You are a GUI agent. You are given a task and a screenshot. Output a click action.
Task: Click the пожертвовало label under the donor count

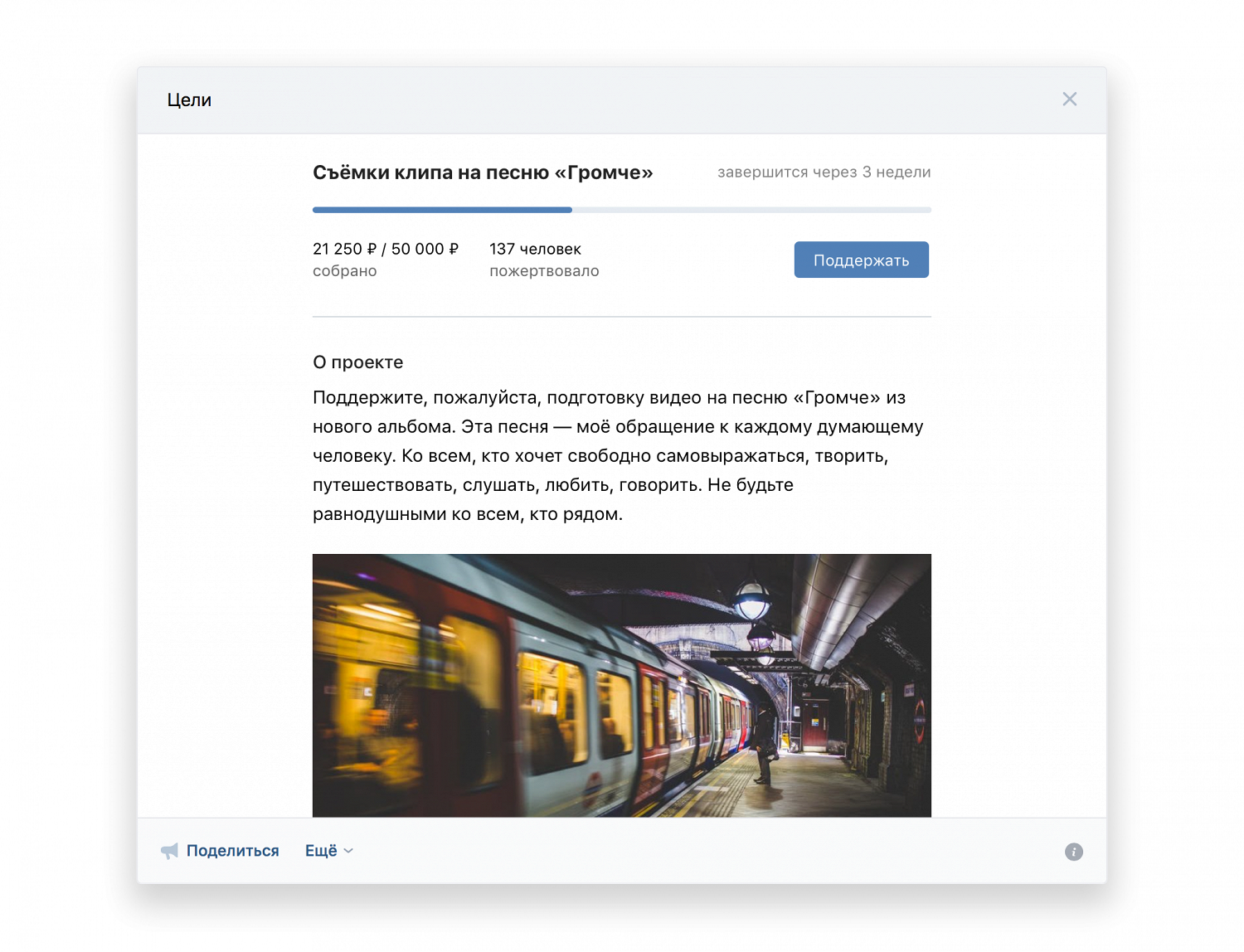tap(544, 271)
